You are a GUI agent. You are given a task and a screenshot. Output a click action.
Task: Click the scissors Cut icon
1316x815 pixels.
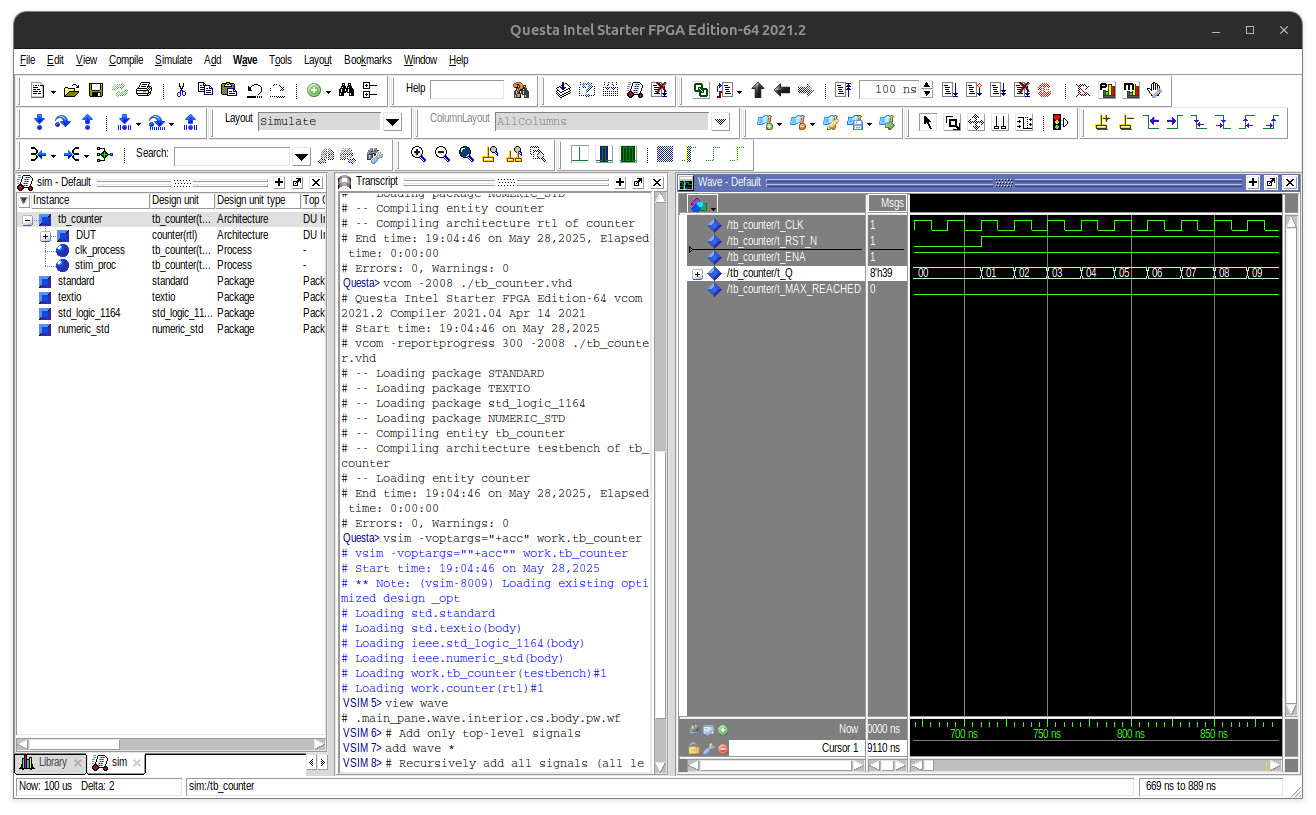(181, 90)
